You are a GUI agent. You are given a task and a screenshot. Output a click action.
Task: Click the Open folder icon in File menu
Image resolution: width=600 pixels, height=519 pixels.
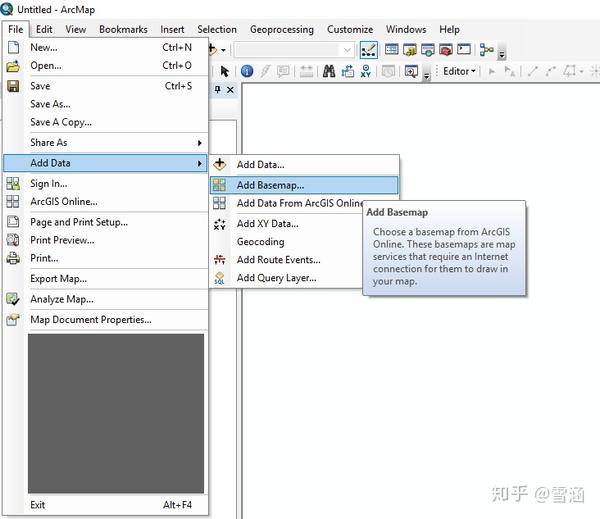click(13, 66)
